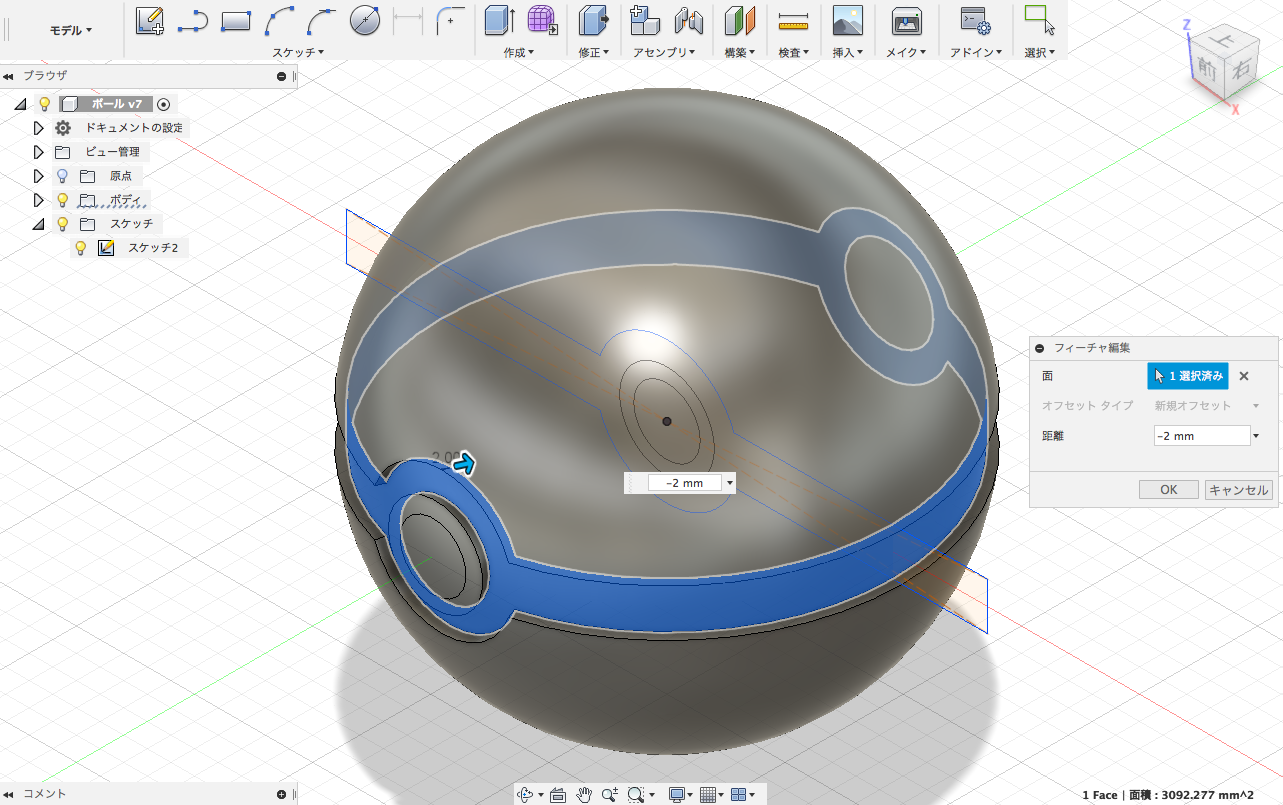Click the Measure ruler icon
This screenshot has height=805, width=1283.
point(793,20)
